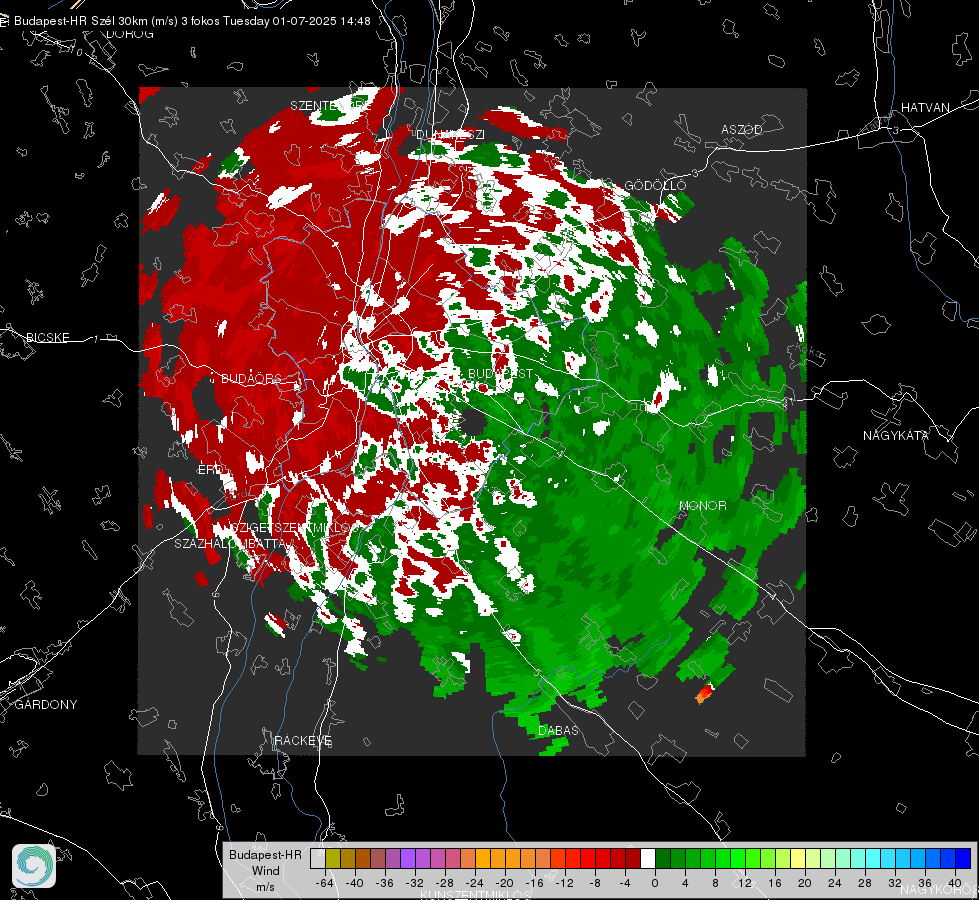
Task: Click the spiral swirl logo icon
Action: pos(34,866)
